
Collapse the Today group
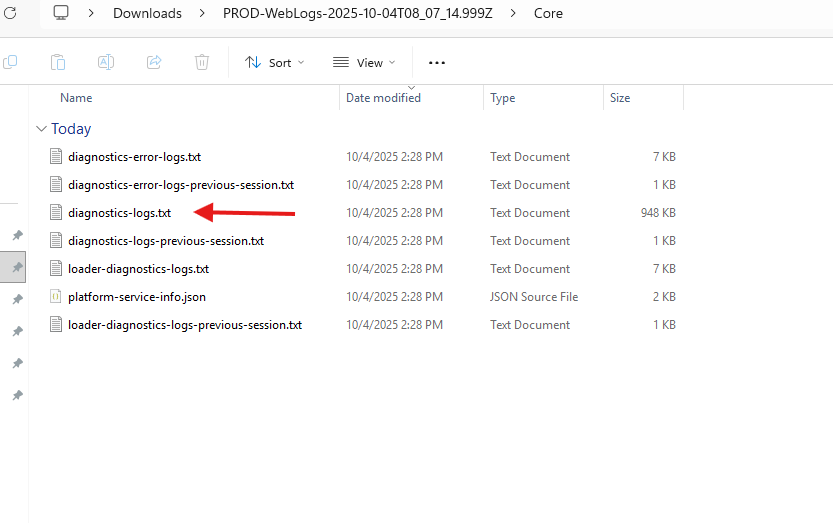click(x=41, y=129)
